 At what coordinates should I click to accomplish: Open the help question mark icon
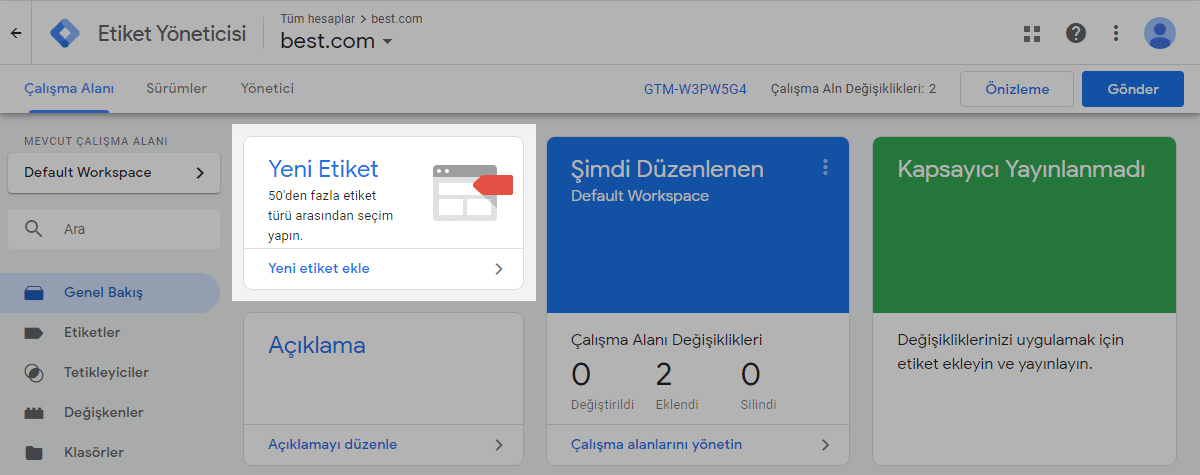[1076, 33]
